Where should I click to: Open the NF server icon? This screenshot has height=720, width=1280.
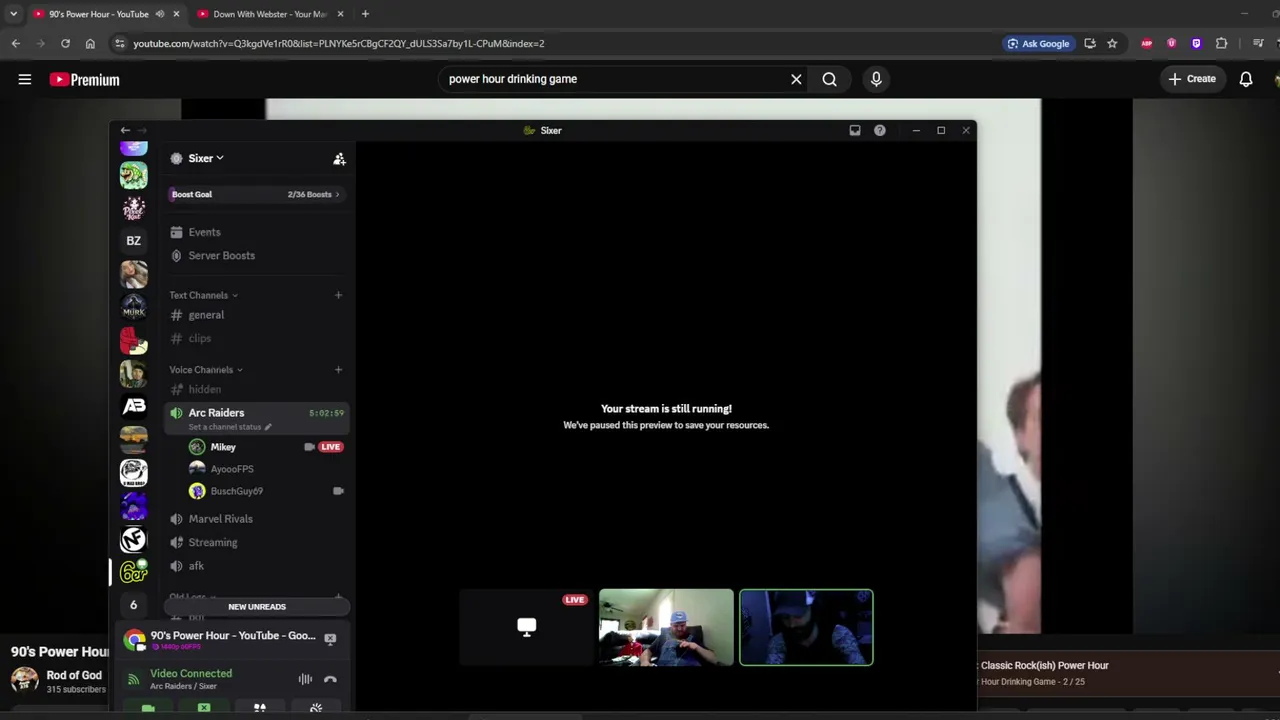(133, 539)
